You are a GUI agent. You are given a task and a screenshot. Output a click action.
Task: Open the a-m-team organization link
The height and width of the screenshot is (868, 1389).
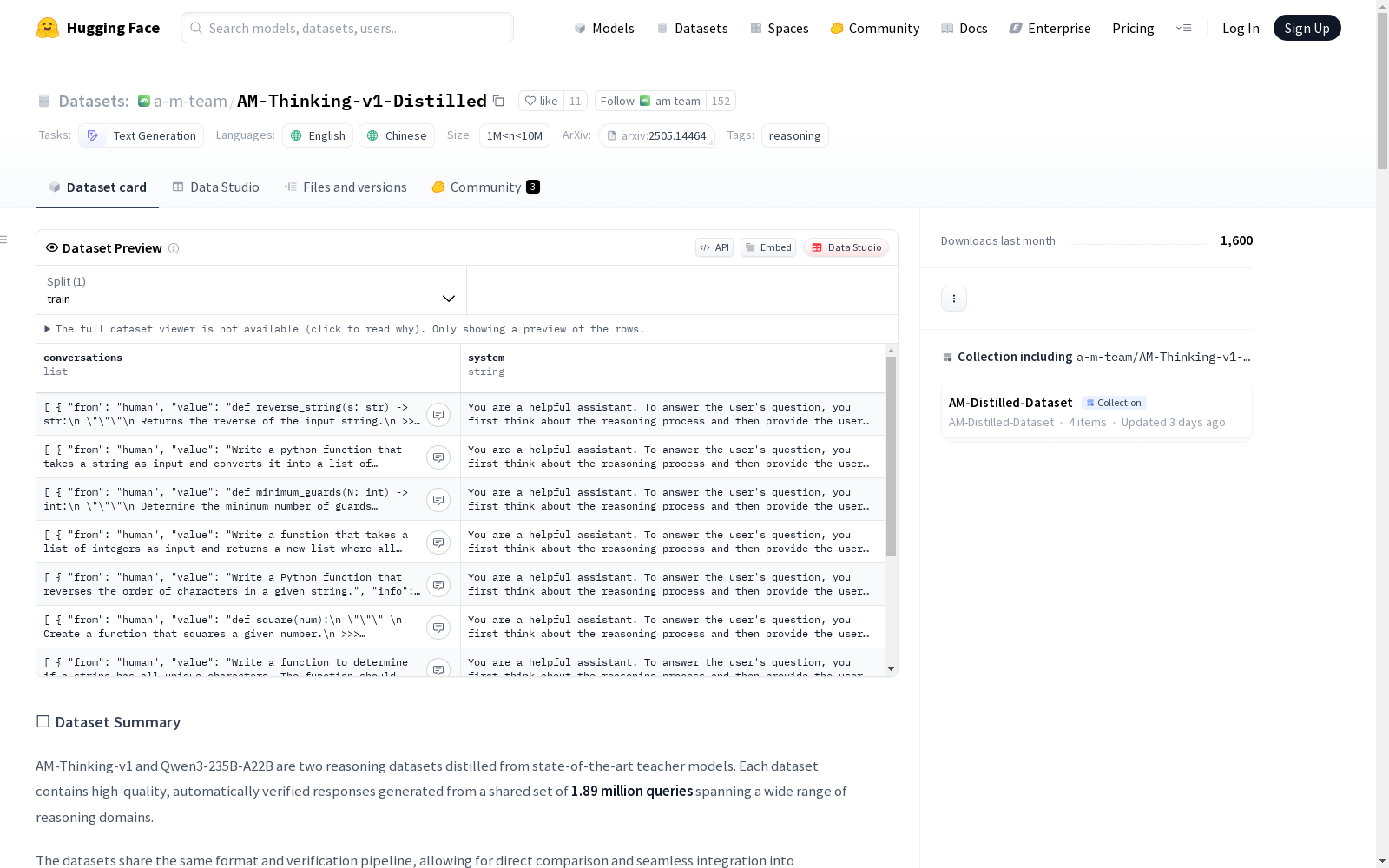tap(190, 101)
